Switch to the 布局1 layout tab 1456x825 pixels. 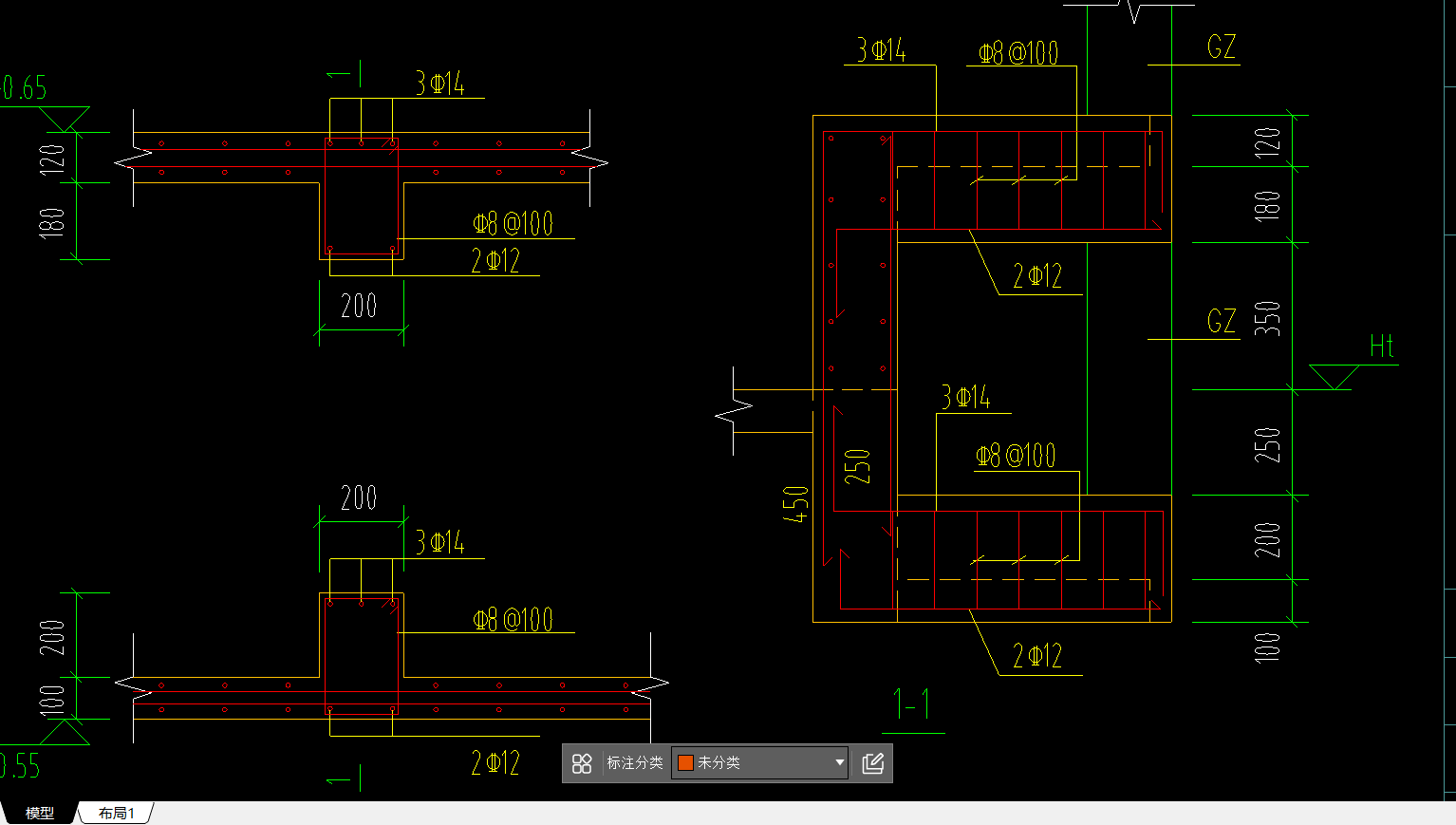click(117, 813)
